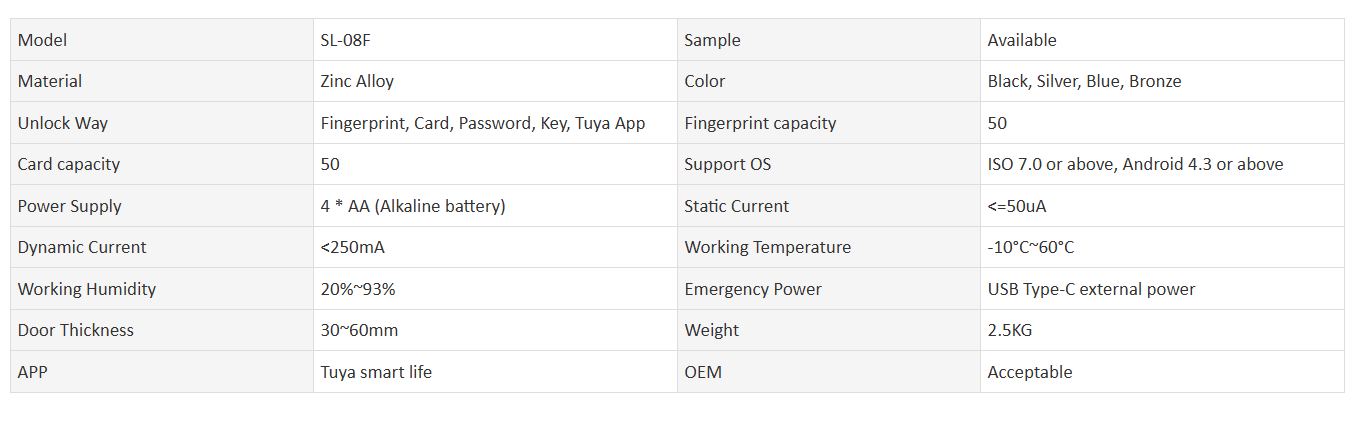Click the Tuya smart life APP value
Screen dimensions: 1354x425
click(376, 372)
